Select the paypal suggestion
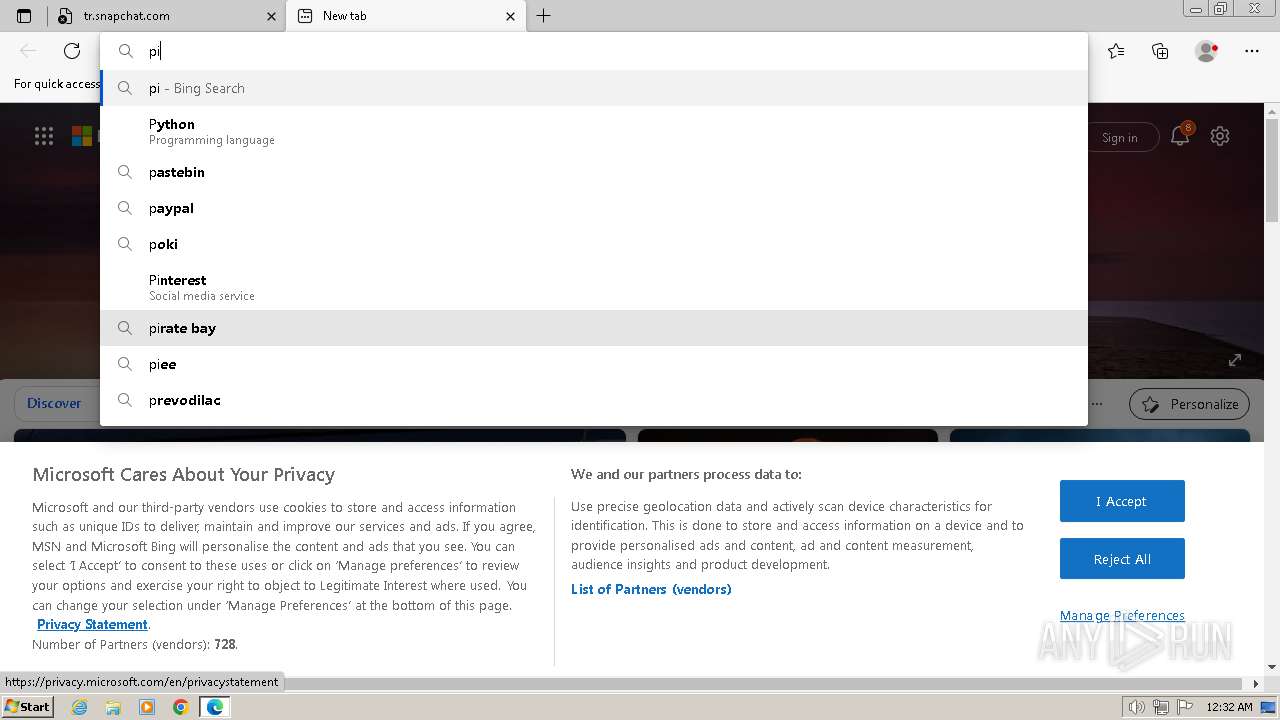1280x720 pixels. pos(594,208)
